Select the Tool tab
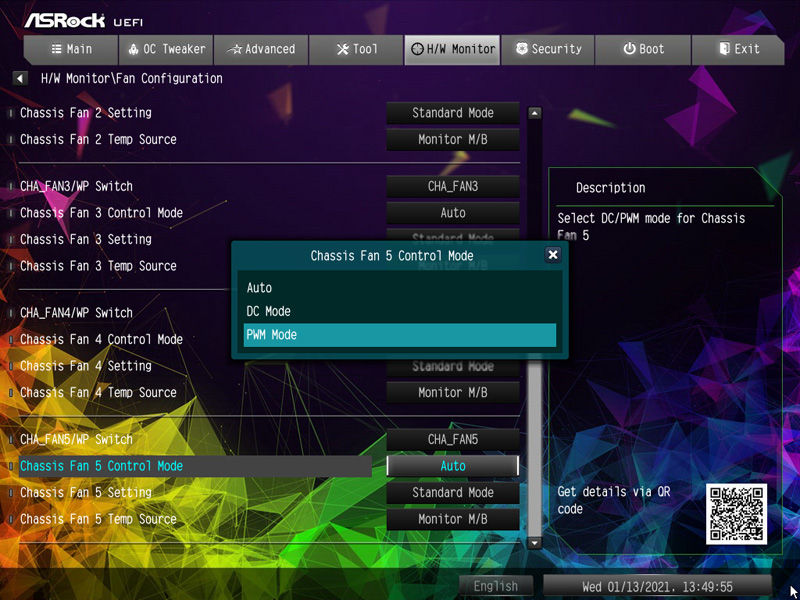Viewport: 800px width, 600px height. (356, 49)
